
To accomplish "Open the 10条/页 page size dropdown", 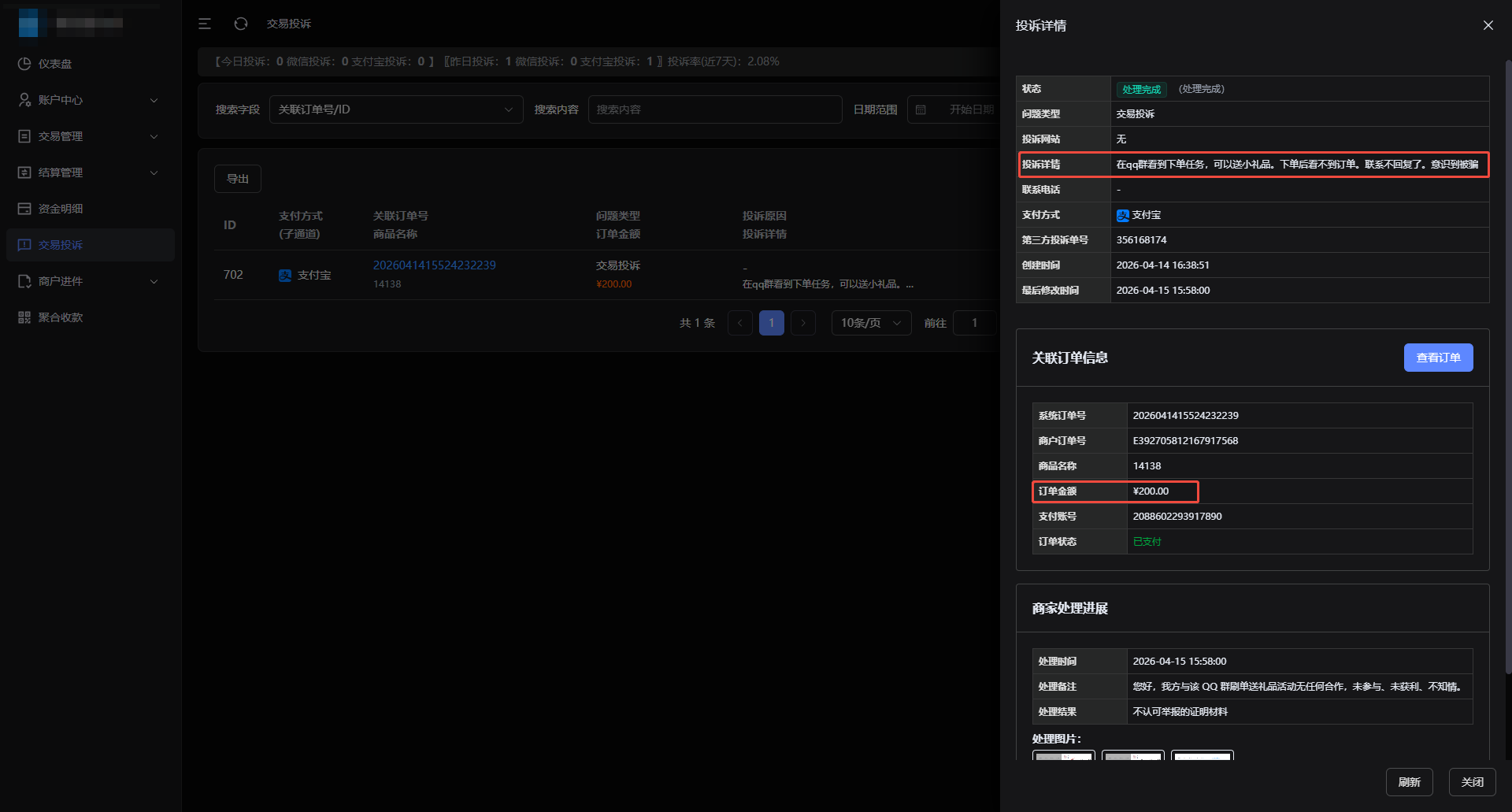I will pos(870,323).
